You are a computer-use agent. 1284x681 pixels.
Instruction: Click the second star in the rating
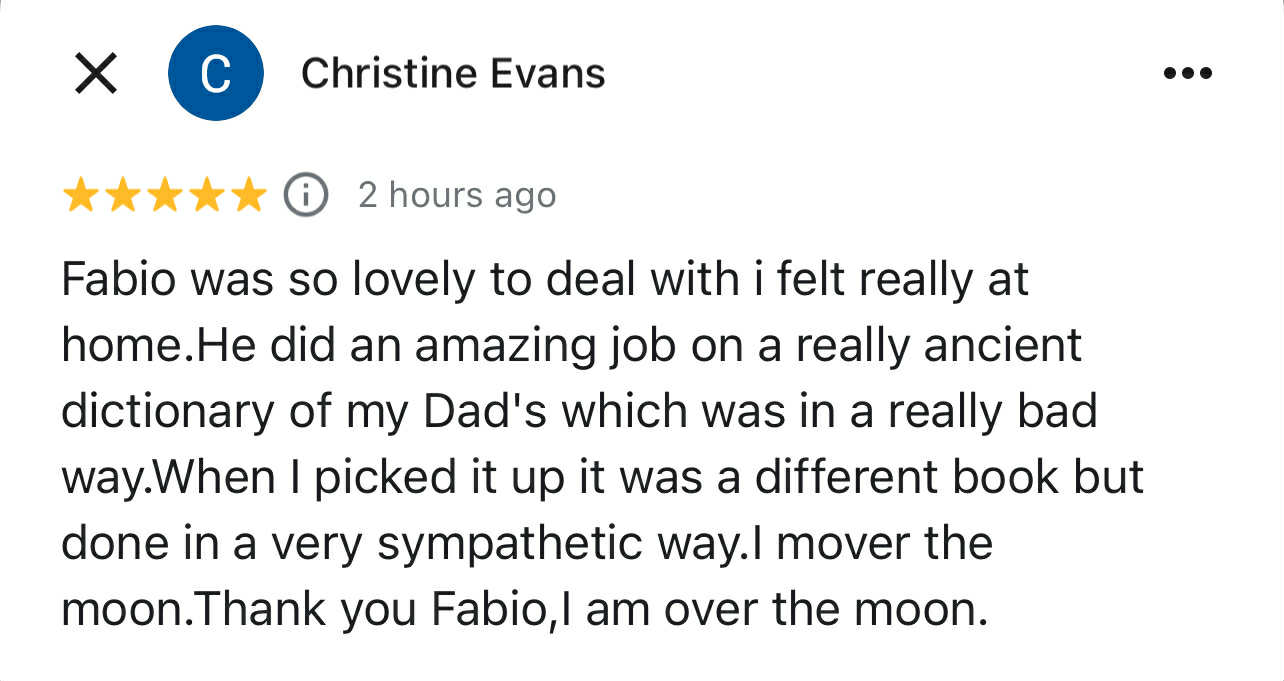(123, 195)
